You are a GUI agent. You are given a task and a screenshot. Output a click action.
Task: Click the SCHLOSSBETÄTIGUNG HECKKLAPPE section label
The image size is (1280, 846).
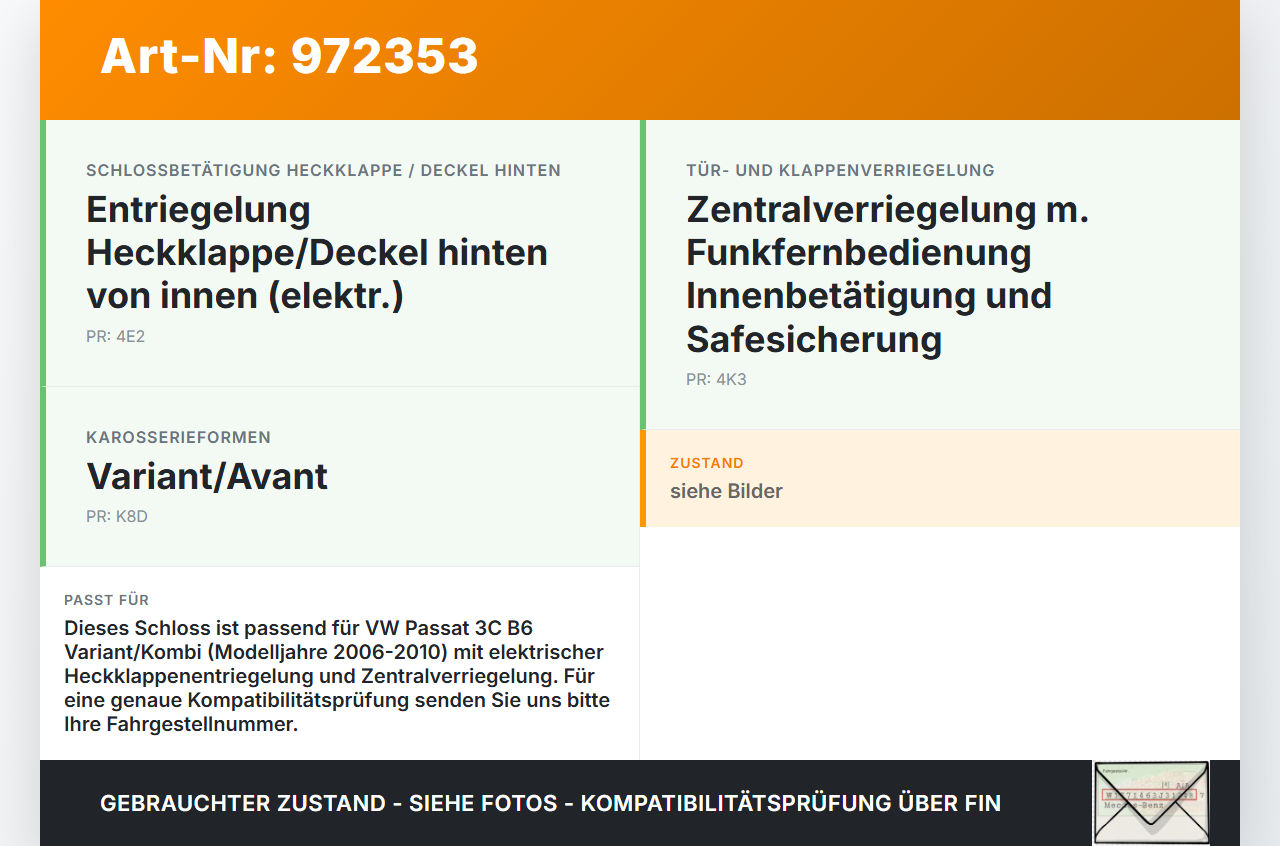[322, 170]
